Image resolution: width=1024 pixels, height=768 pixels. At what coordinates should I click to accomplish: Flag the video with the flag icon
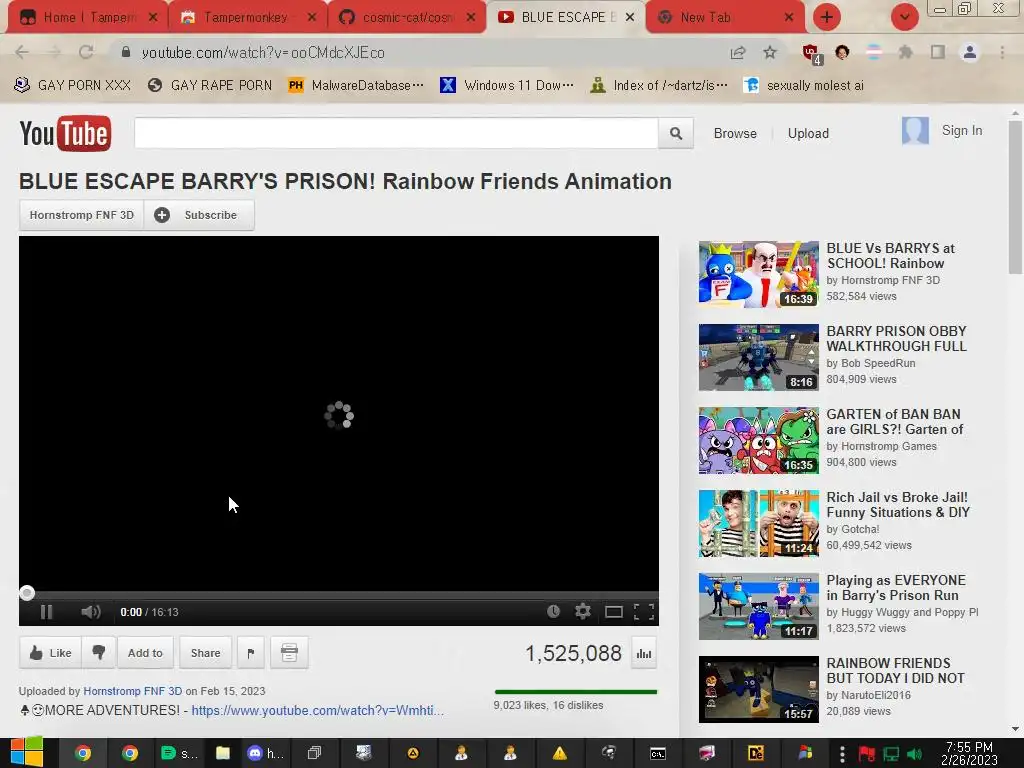pos(251,652)
